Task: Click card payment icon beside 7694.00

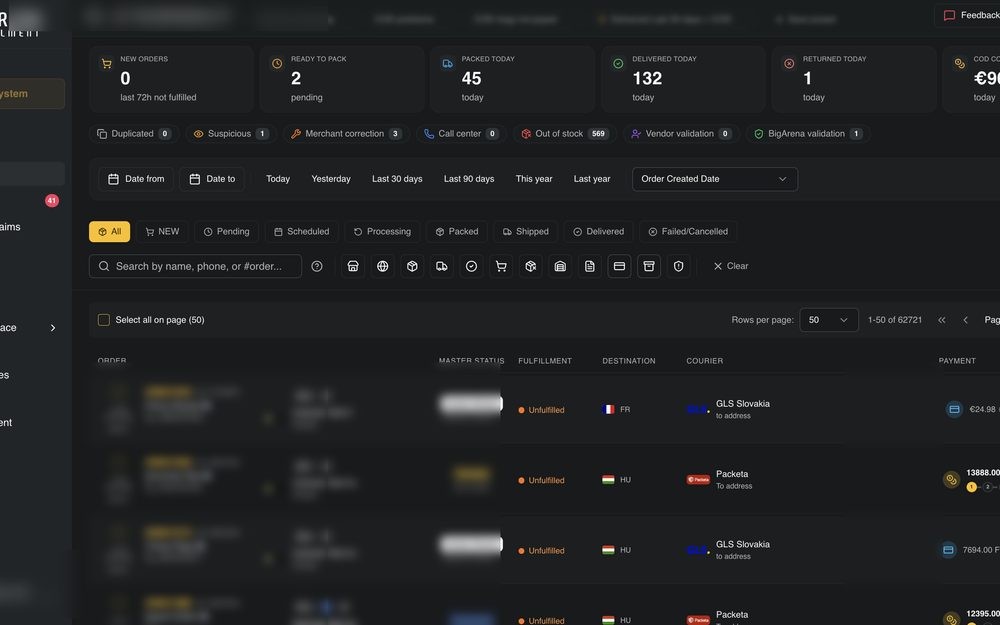Action: 948,550
